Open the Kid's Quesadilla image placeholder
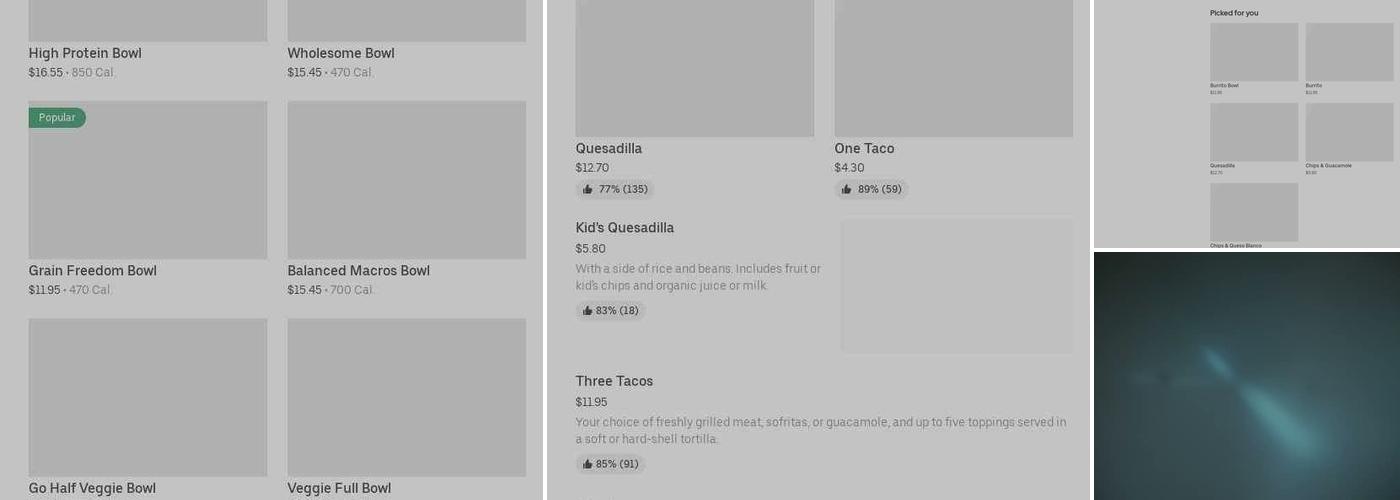The image size is (1400, 500). 957,286
